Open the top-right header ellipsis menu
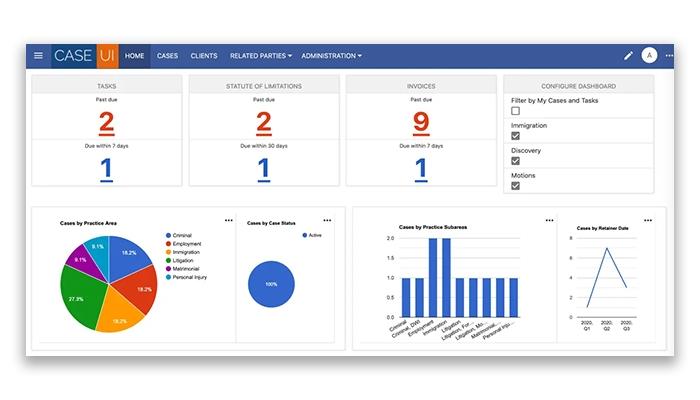700x400 pixels. (x=669, y=56)
